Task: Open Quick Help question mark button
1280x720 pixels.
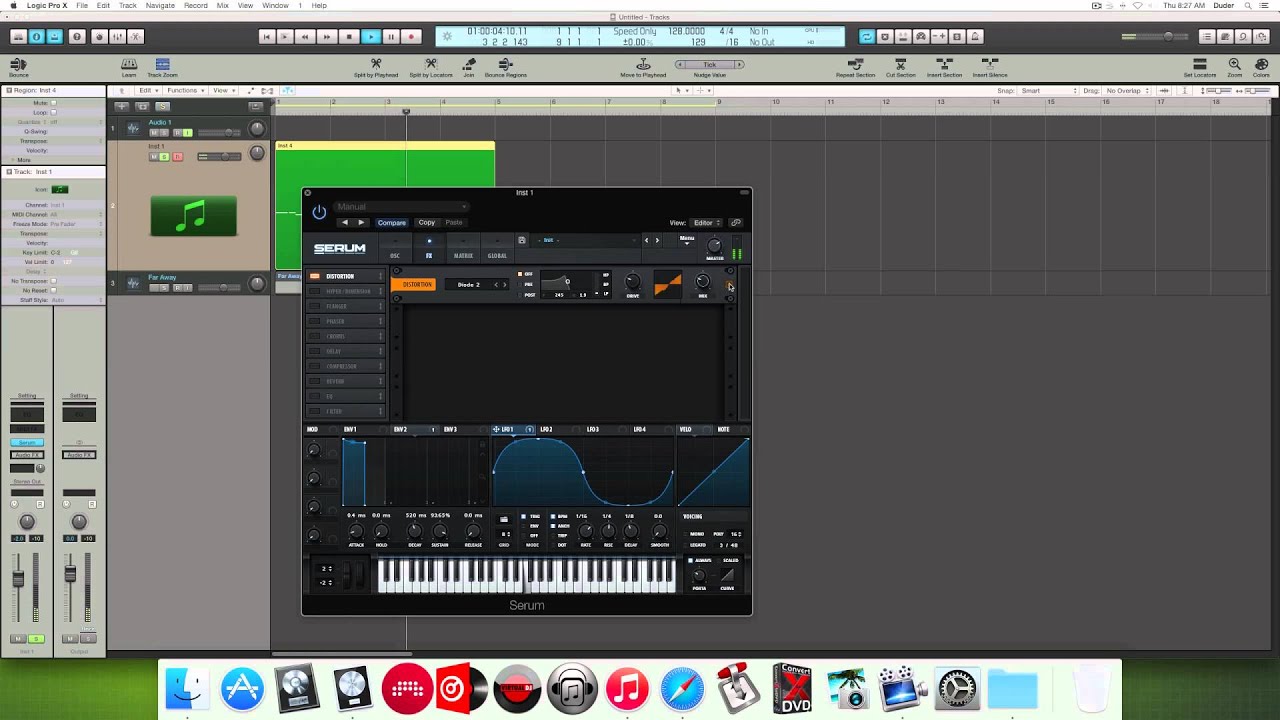Action: point(76,36)
